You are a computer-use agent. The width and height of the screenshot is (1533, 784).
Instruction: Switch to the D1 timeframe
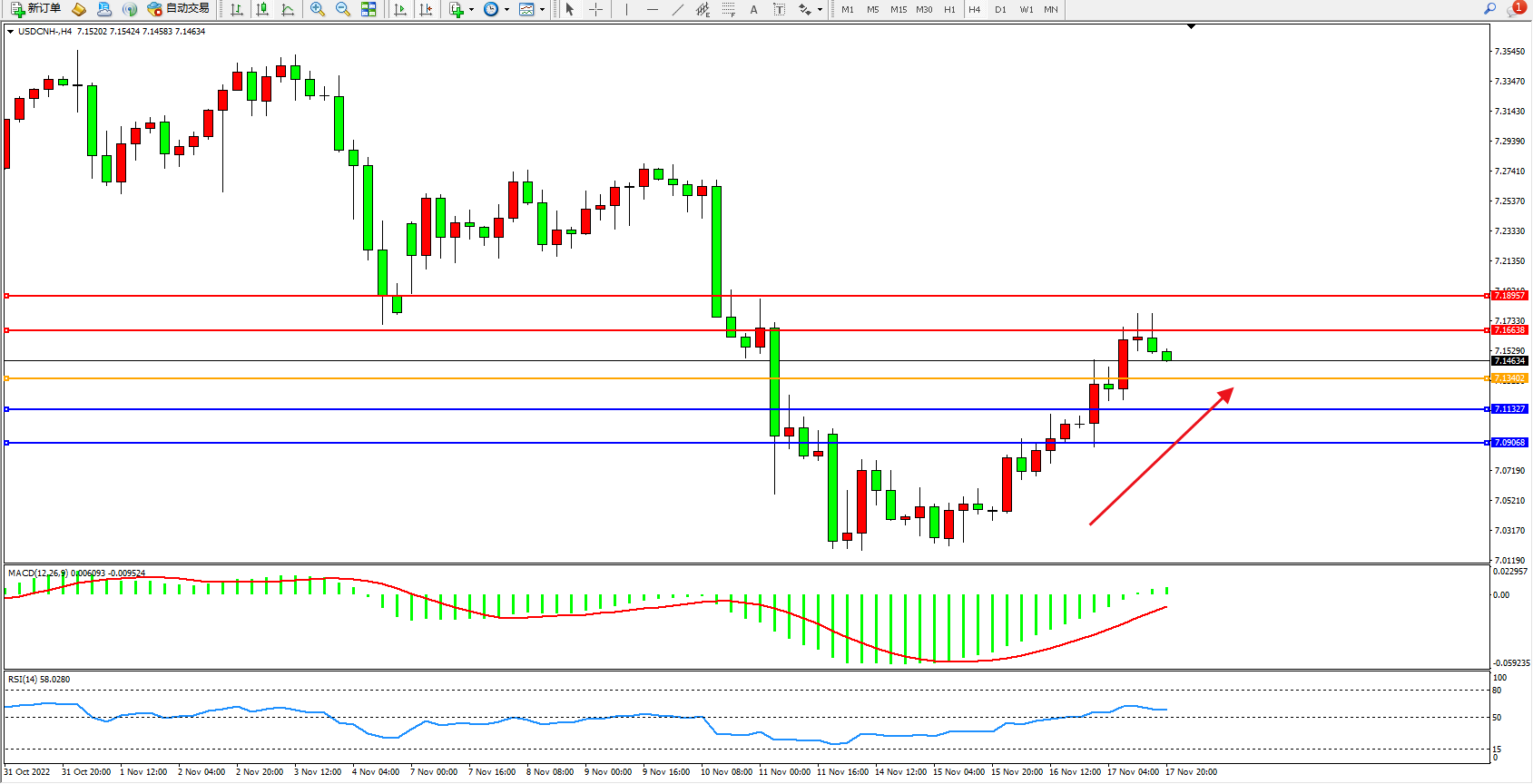(x=1000, y=9)
